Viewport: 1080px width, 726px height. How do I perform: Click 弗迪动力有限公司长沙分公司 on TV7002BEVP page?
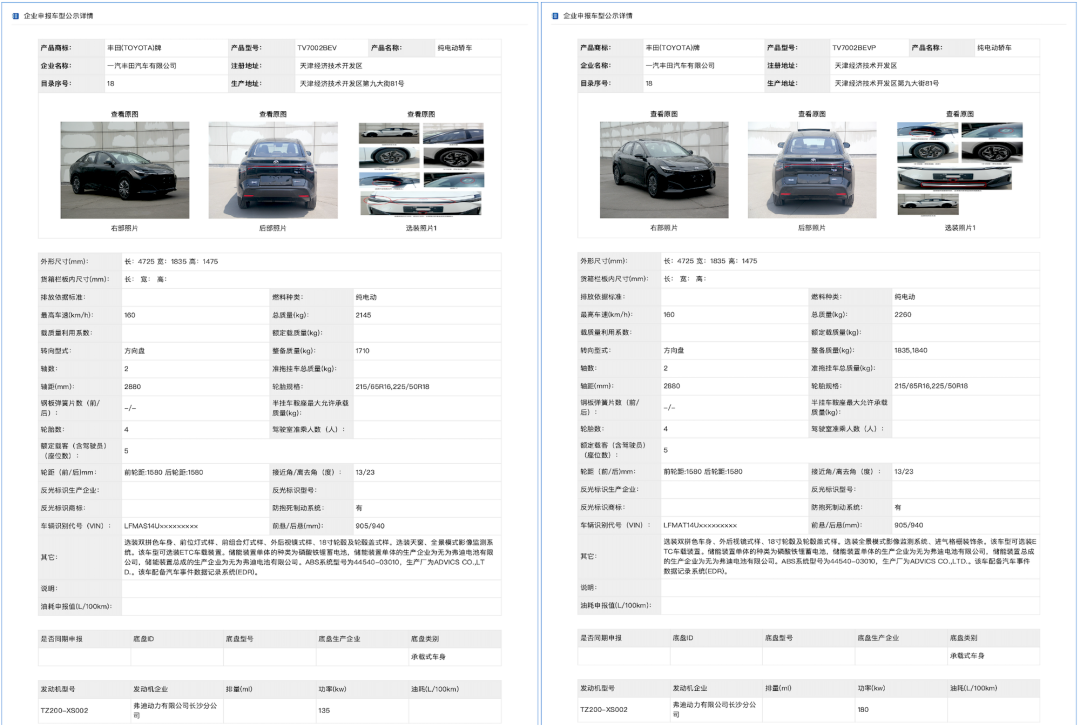(714, 709)
